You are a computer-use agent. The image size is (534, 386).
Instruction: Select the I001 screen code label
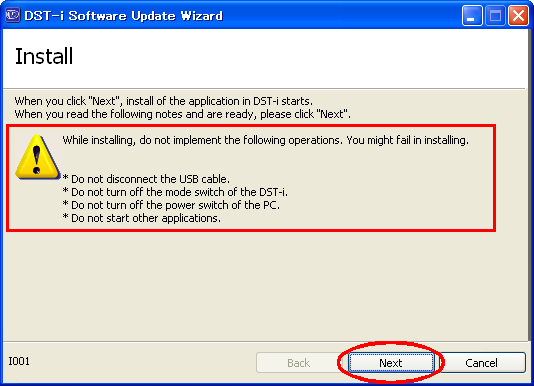pyautogui.click(x=19, y=361)
